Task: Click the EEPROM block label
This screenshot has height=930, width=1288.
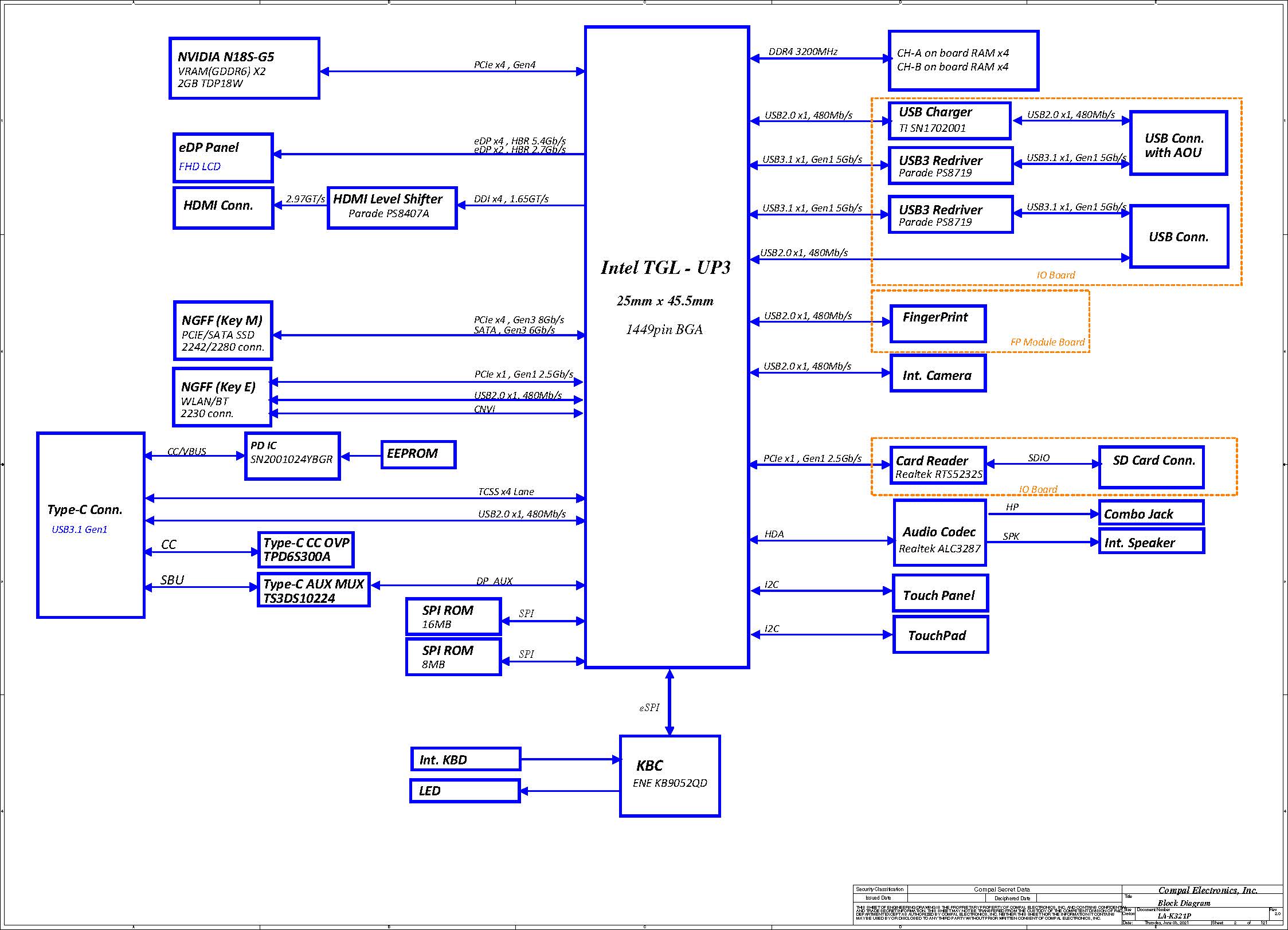Action: pos(412,454)
